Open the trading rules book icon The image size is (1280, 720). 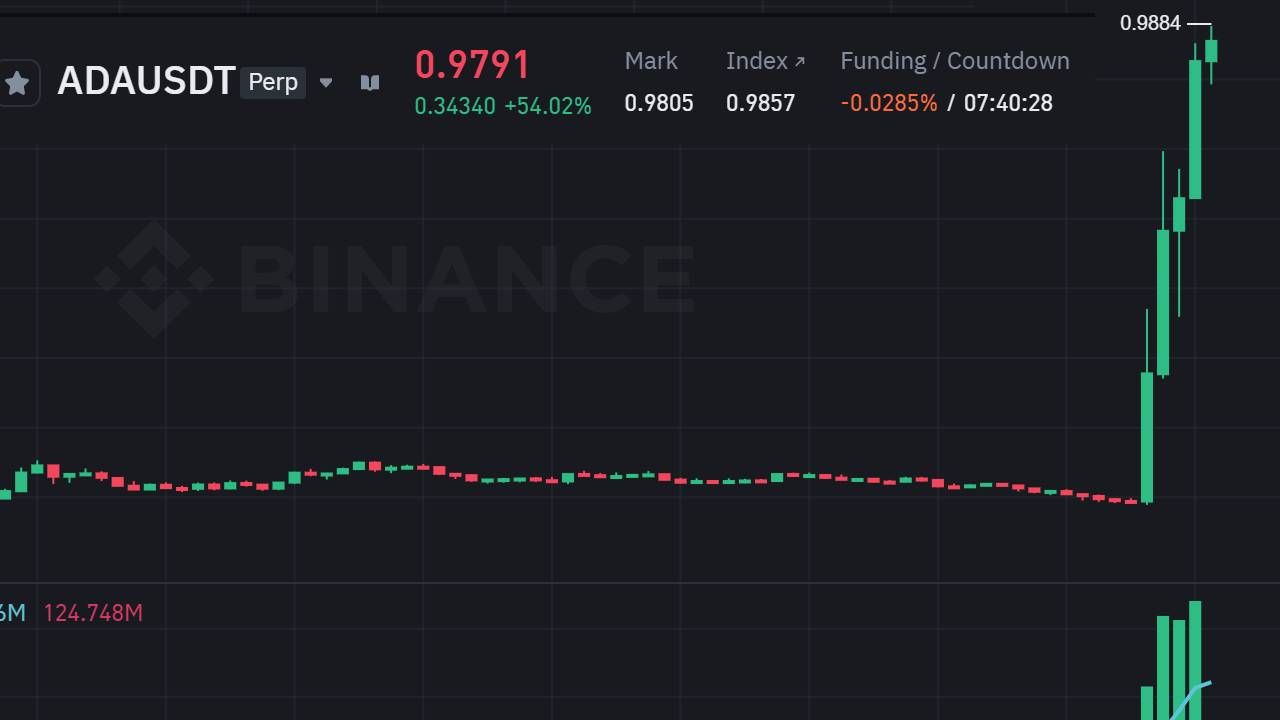pos(370,82)
